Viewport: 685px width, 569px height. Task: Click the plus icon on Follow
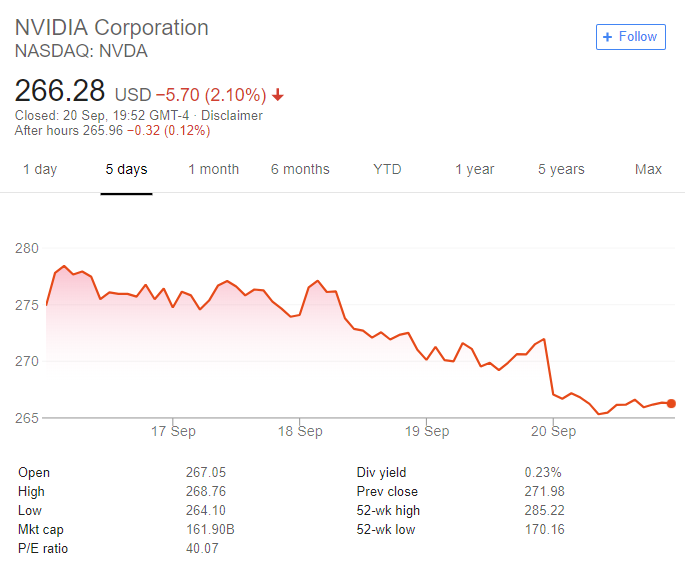606,37
